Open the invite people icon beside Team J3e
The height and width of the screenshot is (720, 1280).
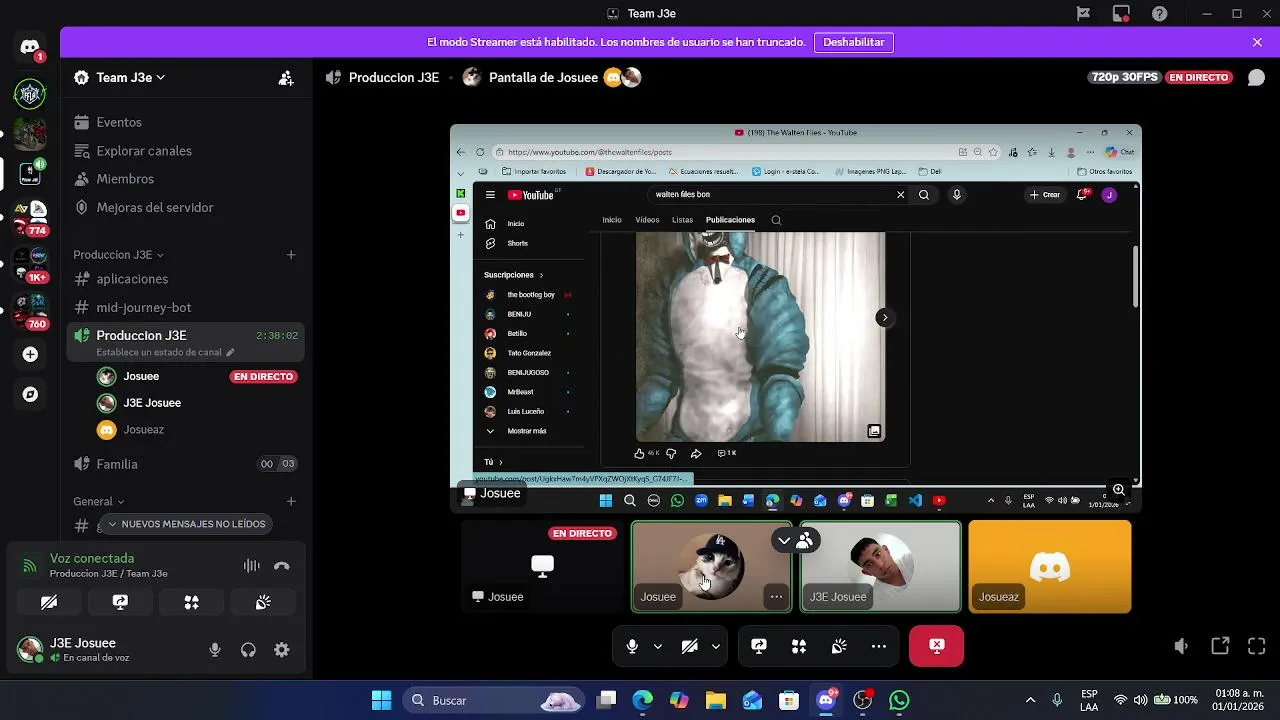(x=286, y=78)
